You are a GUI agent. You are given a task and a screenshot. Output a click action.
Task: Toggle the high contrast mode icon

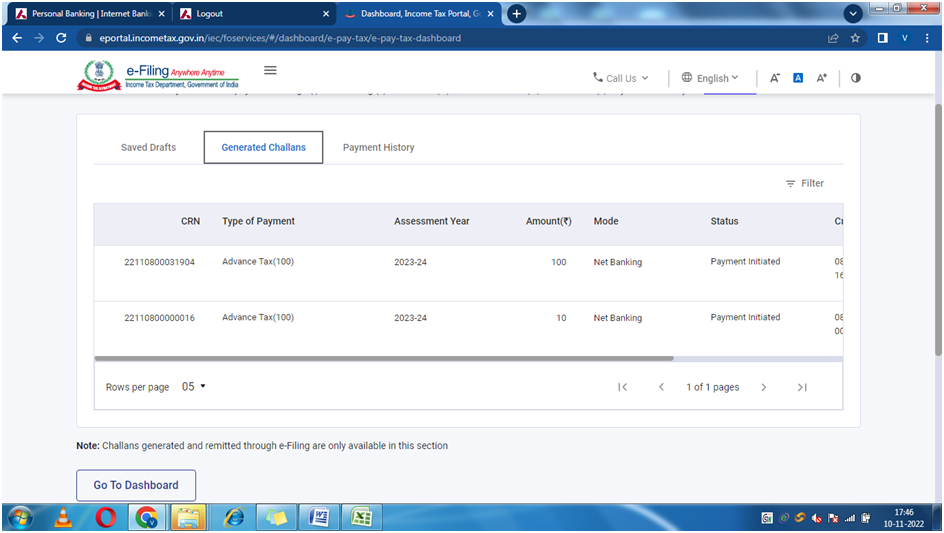[x=855, y=78]
